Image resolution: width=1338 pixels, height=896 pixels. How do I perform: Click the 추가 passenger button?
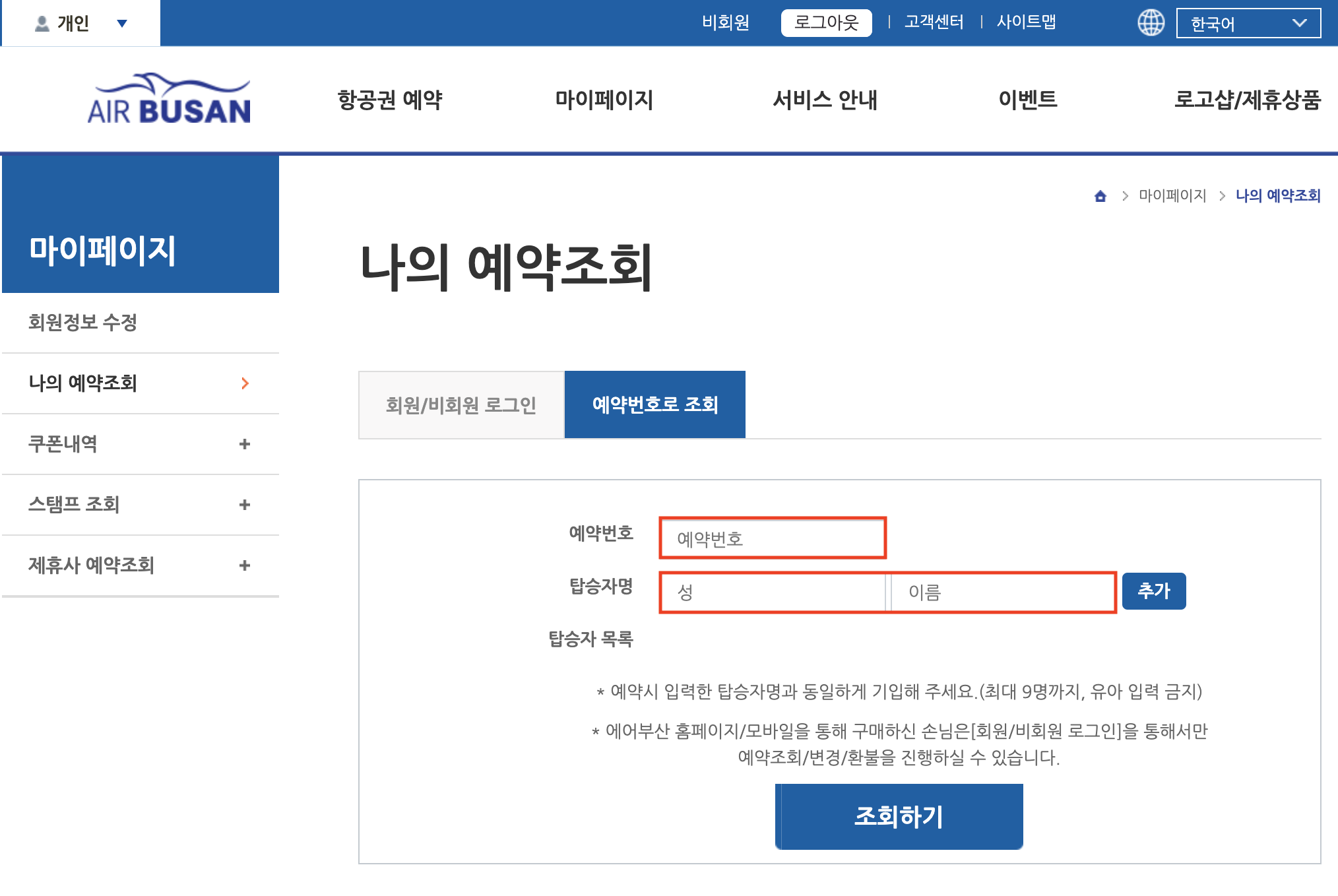(x=1153, y=591)
